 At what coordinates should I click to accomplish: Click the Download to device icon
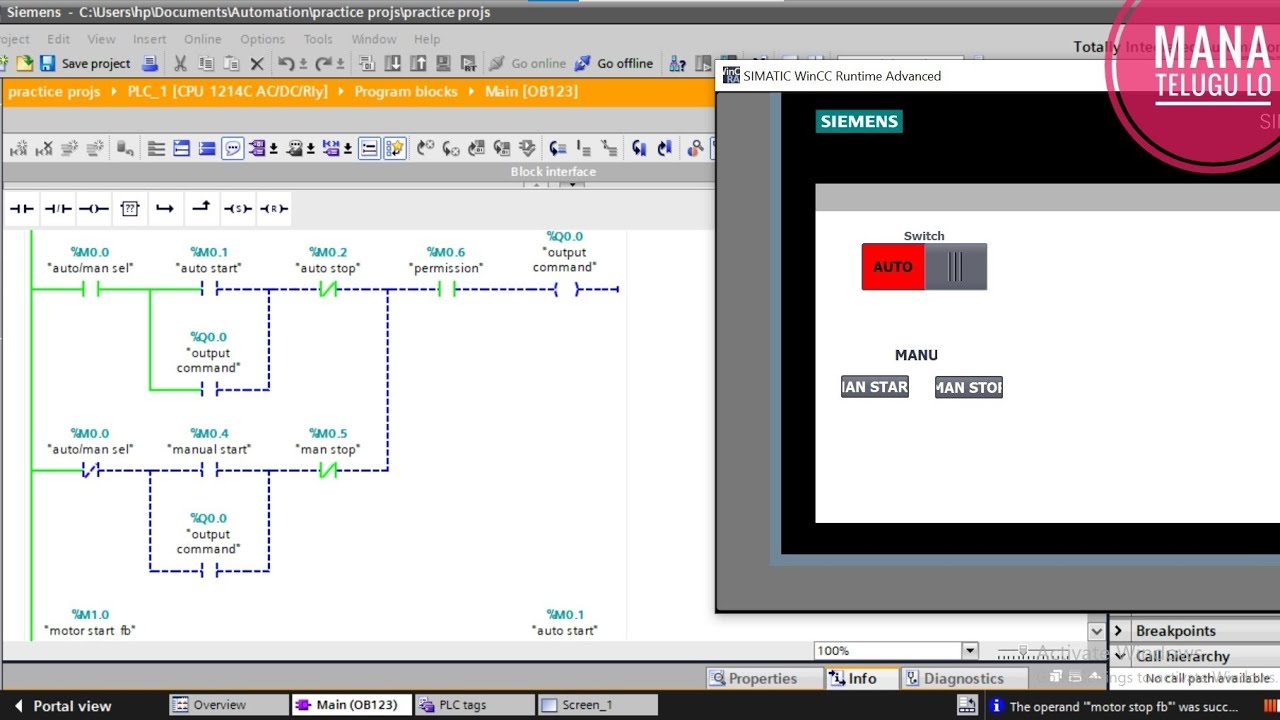(393, 63)
